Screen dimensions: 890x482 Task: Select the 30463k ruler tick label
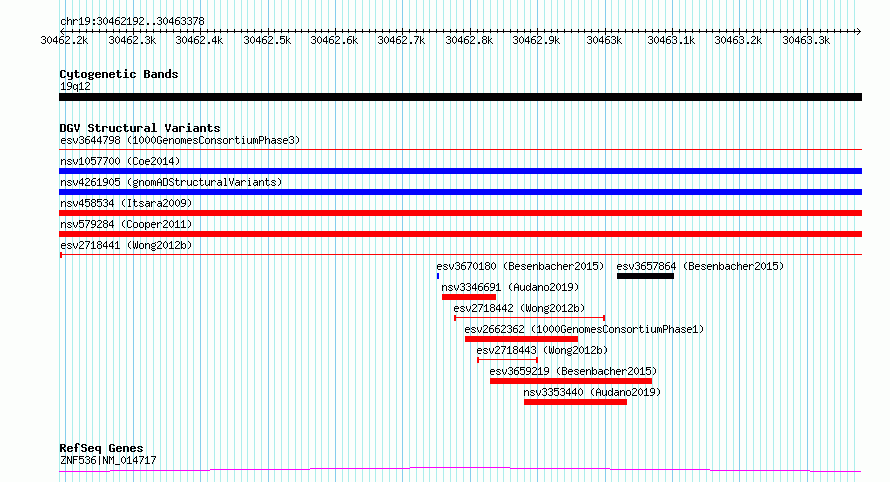point(604,40)
